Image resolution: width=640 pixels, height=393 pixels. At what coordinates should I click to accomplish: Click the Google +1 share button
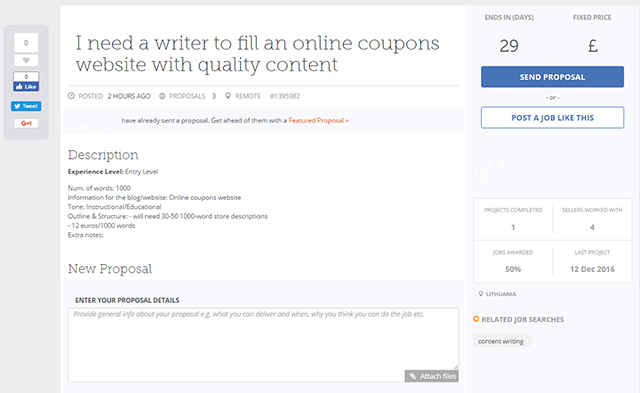coord(26,123)
